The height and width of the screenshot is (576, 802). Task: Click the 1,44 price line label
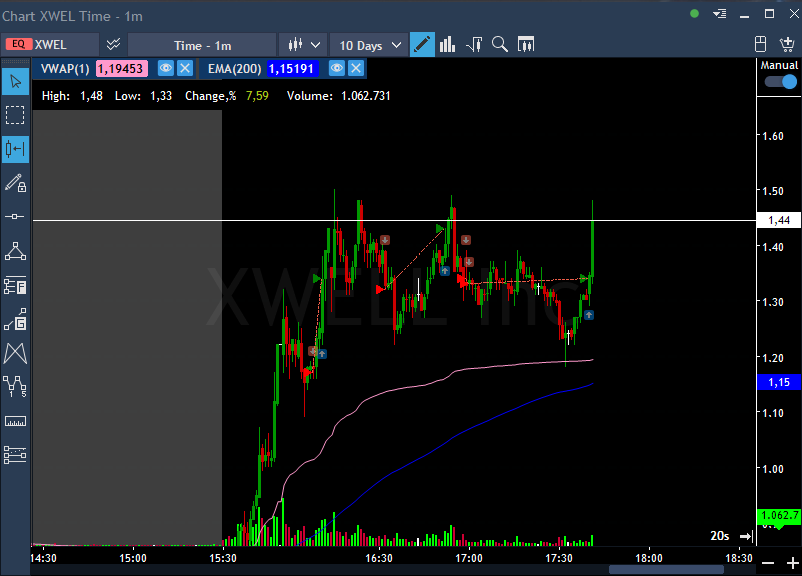[779, 220]
